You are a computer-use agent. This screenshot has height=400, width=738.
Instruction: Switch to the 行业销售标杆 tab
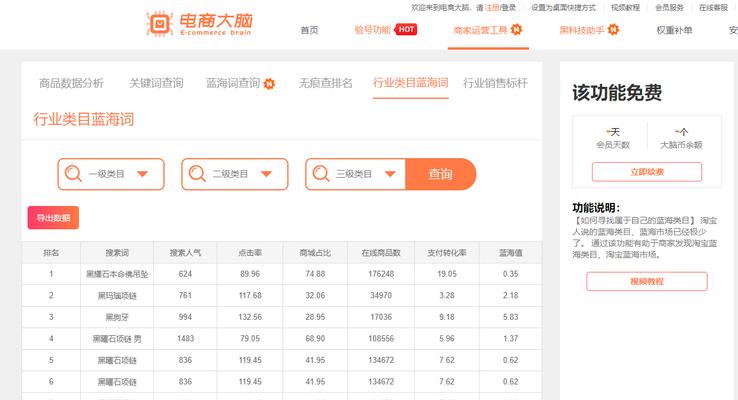tap(495, 83)
